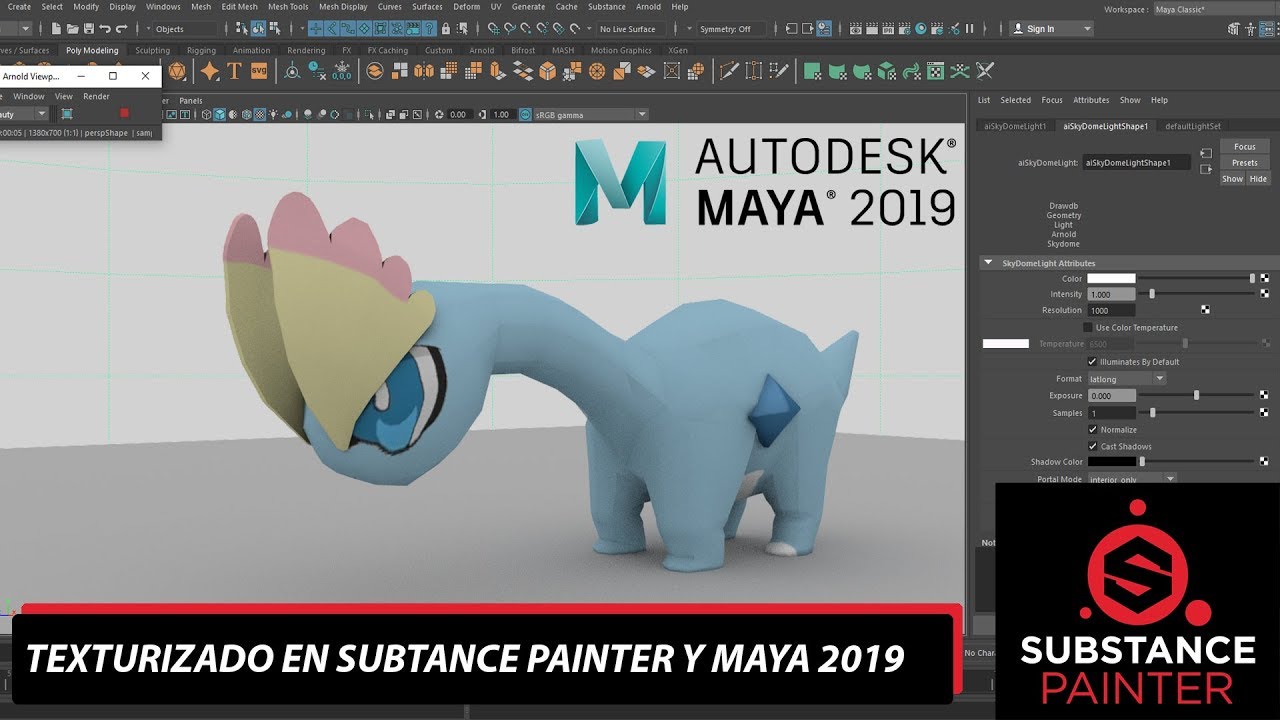Click the Open Scene folder icon
Viewport: 1280px width, 720px height.
(x=72, y=29)
